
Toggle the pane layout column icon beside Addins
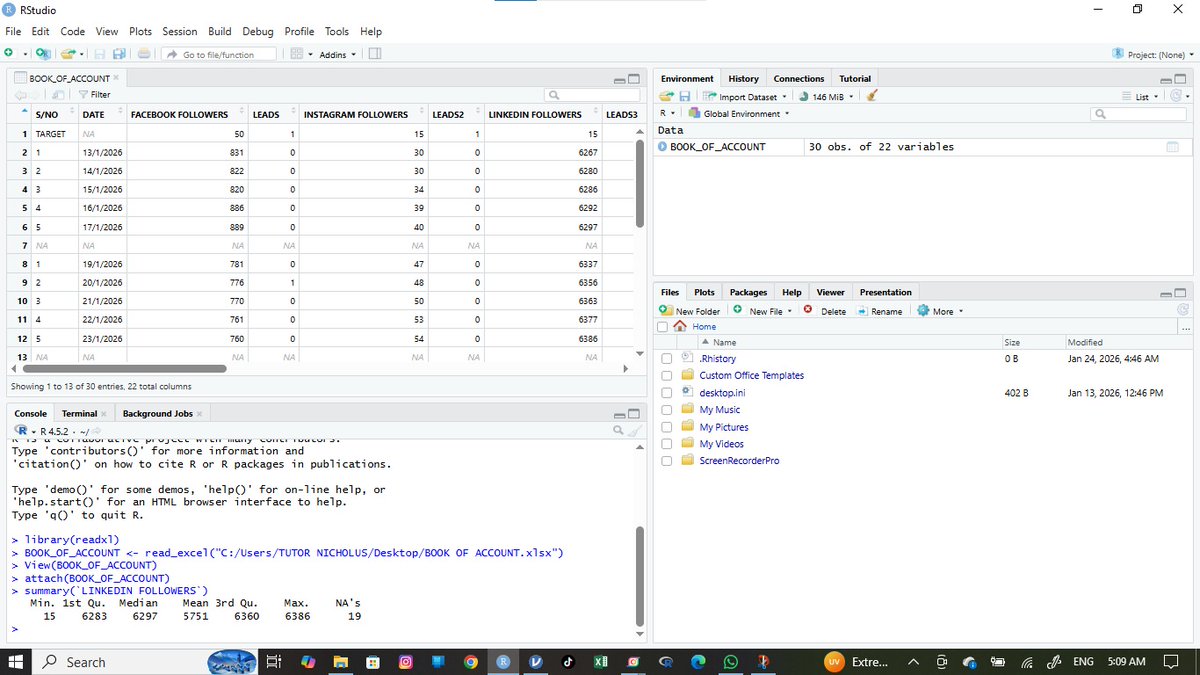point(374,53)
